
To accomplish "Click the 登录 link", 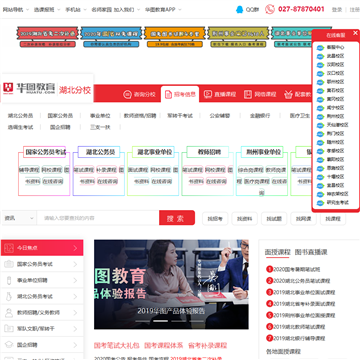I will coord(337,9).
